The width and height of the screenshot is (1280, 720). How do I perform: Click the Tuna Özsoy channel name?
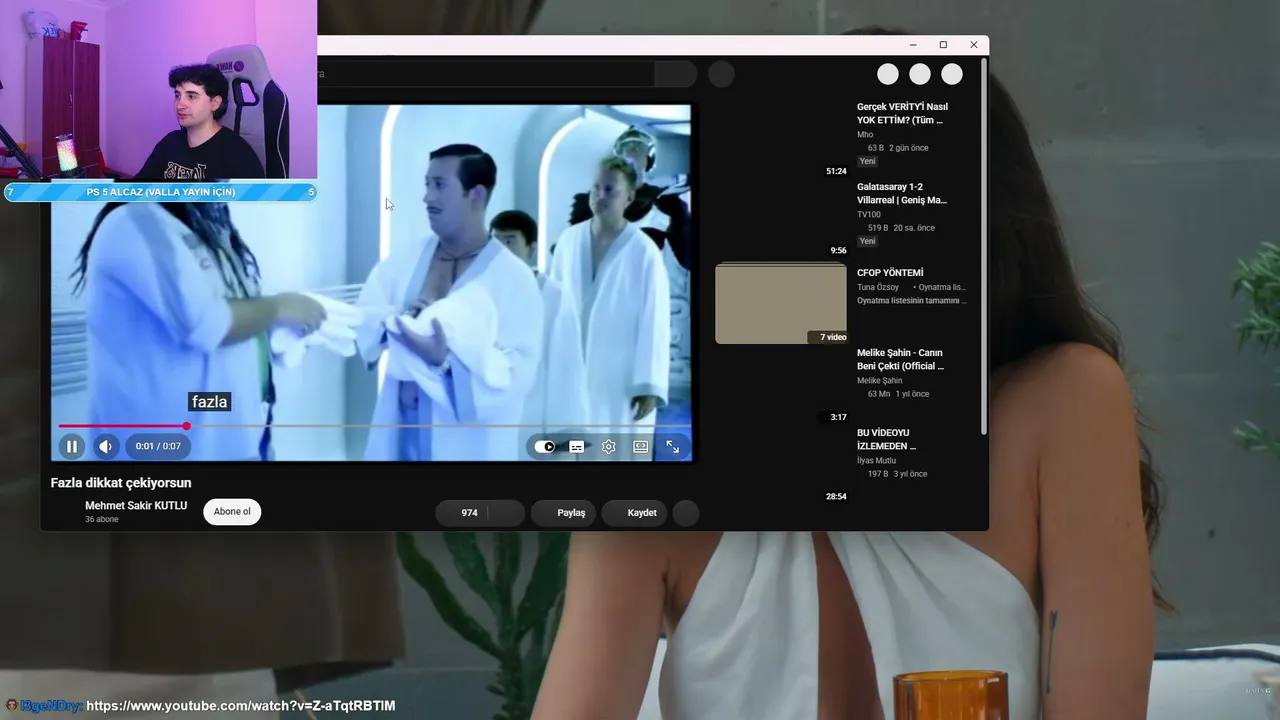pyautogui.click(x=878, y=287)
